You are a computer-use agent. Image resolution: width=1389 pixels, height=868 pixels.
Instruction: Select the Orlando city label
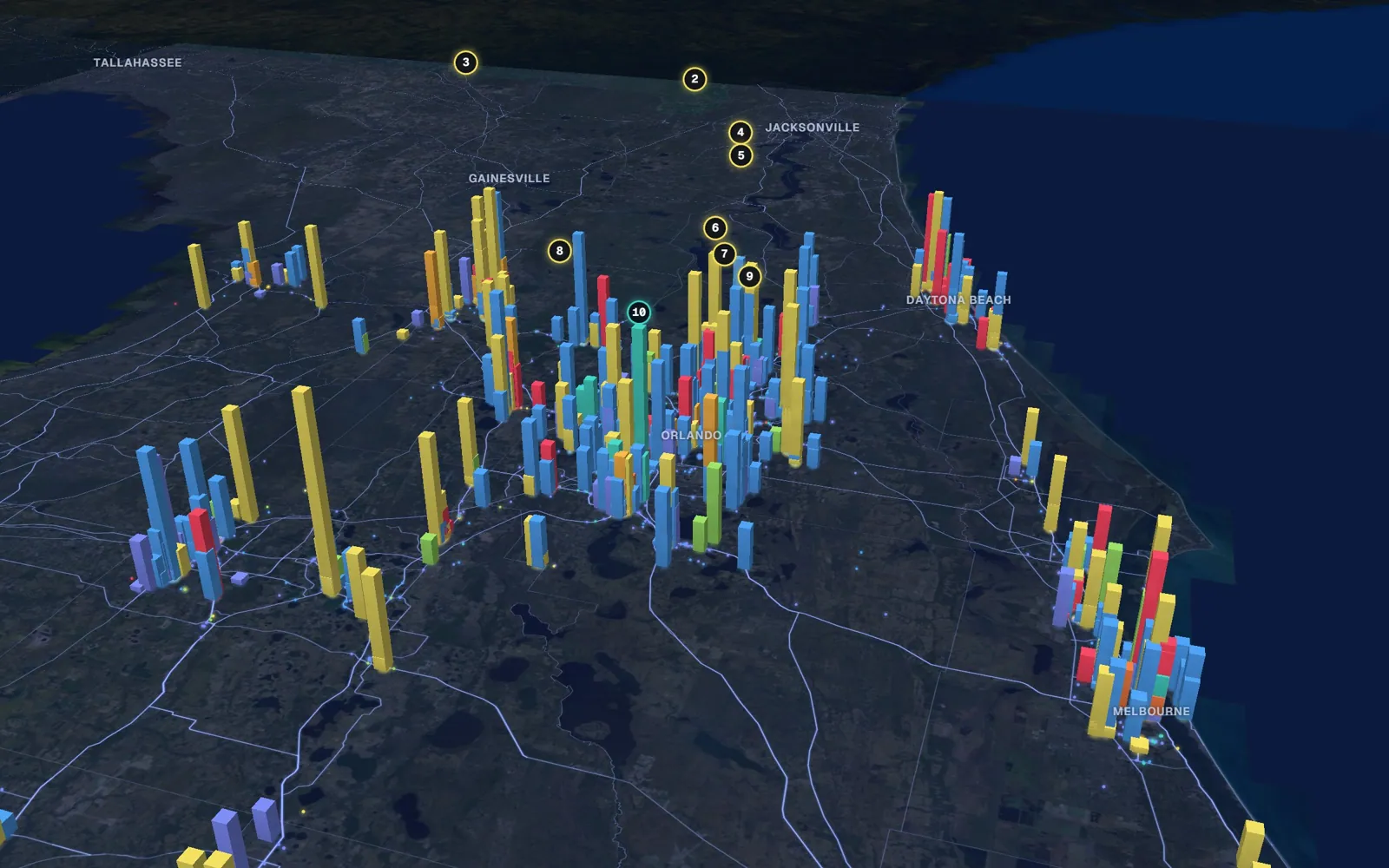tap(691, 435)
